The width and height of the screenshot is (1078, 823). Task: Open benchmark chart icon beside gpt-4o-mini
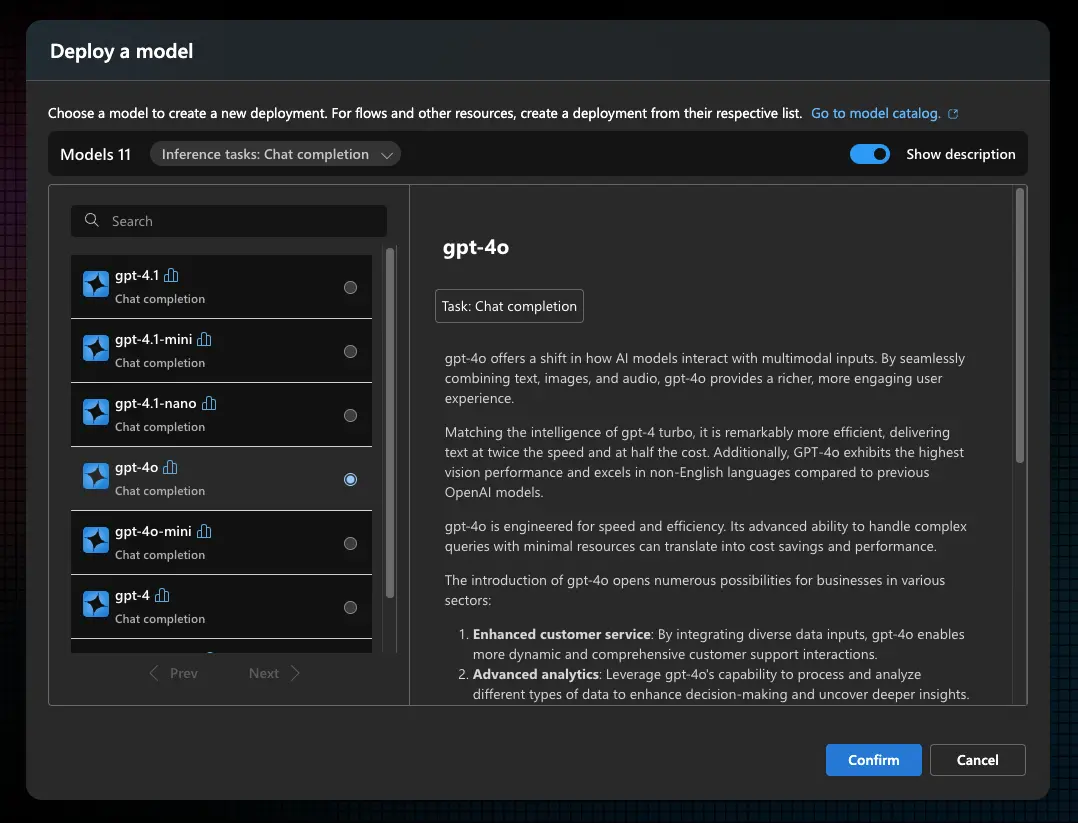coord(204,531)
